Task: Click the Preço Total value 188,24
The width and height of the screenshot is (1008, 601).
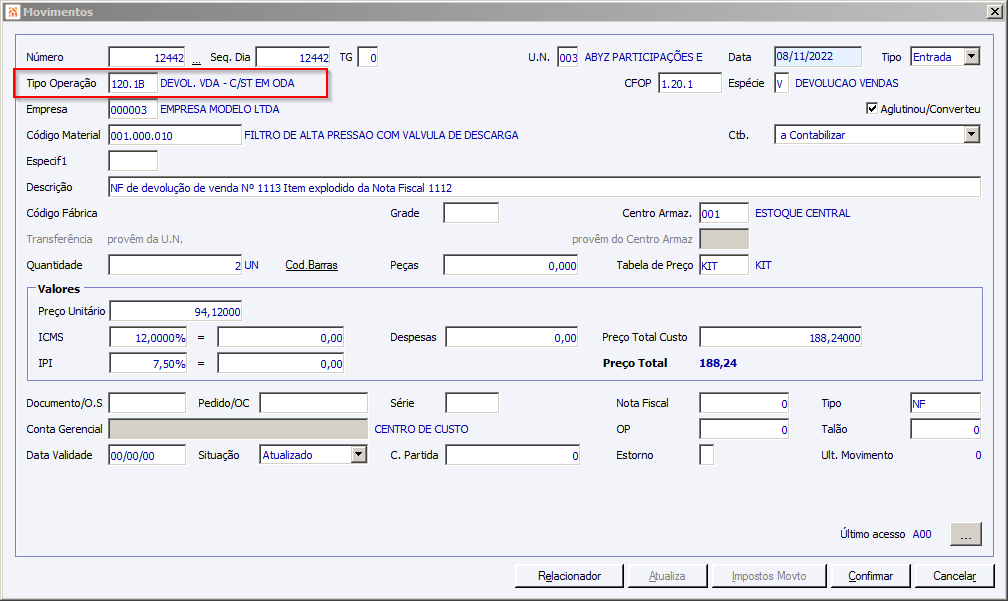Action: point(718,363)
